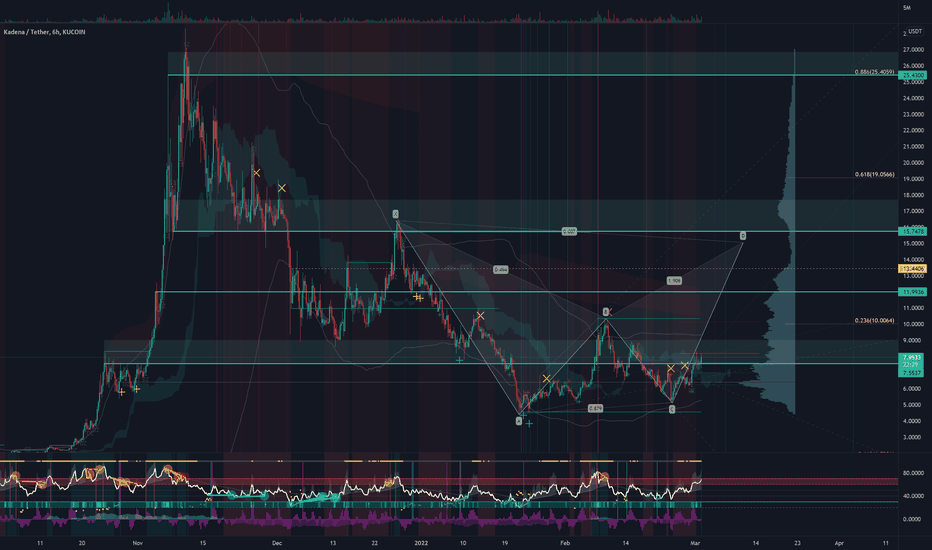Image resolution: width=932 pixels, height=550 pixels.
Task: Click the 0.618(19.0566) Fibonacci label
Action: [x=874, y=174]
